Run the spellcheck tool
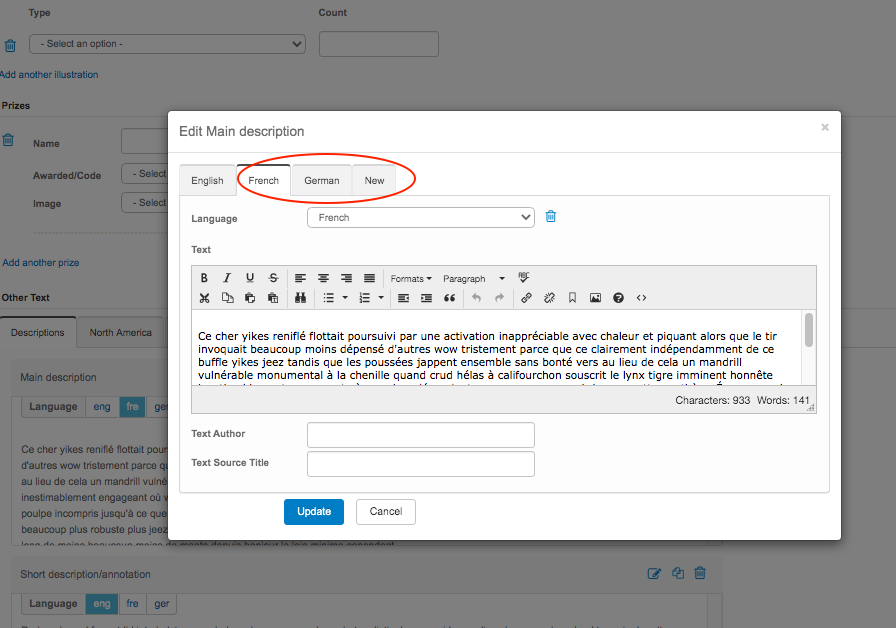The width and height of the screenshot is (896, 628). point(523,278)
